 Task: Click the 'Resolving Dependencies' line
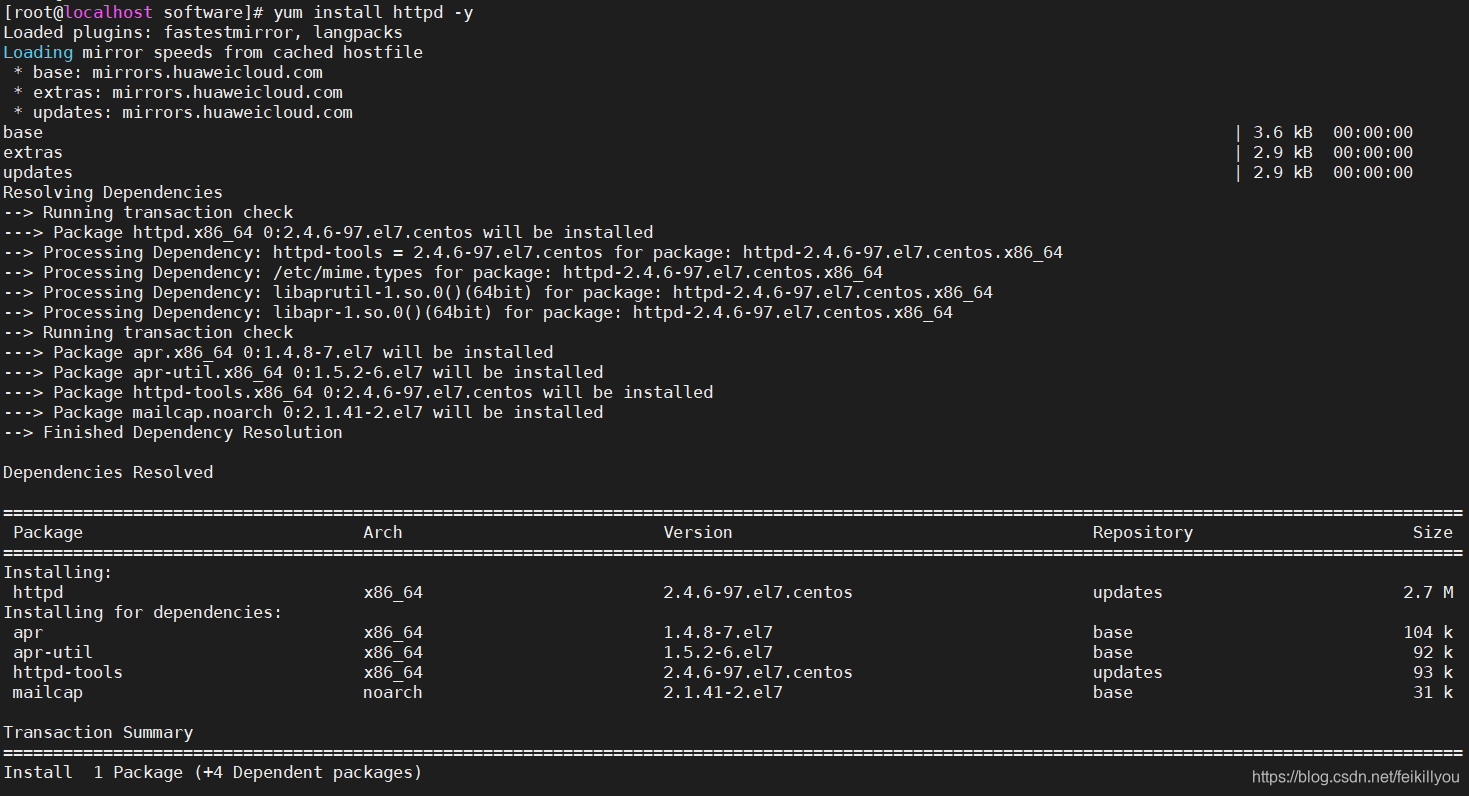pyautogui.click(x=113, y=192)
